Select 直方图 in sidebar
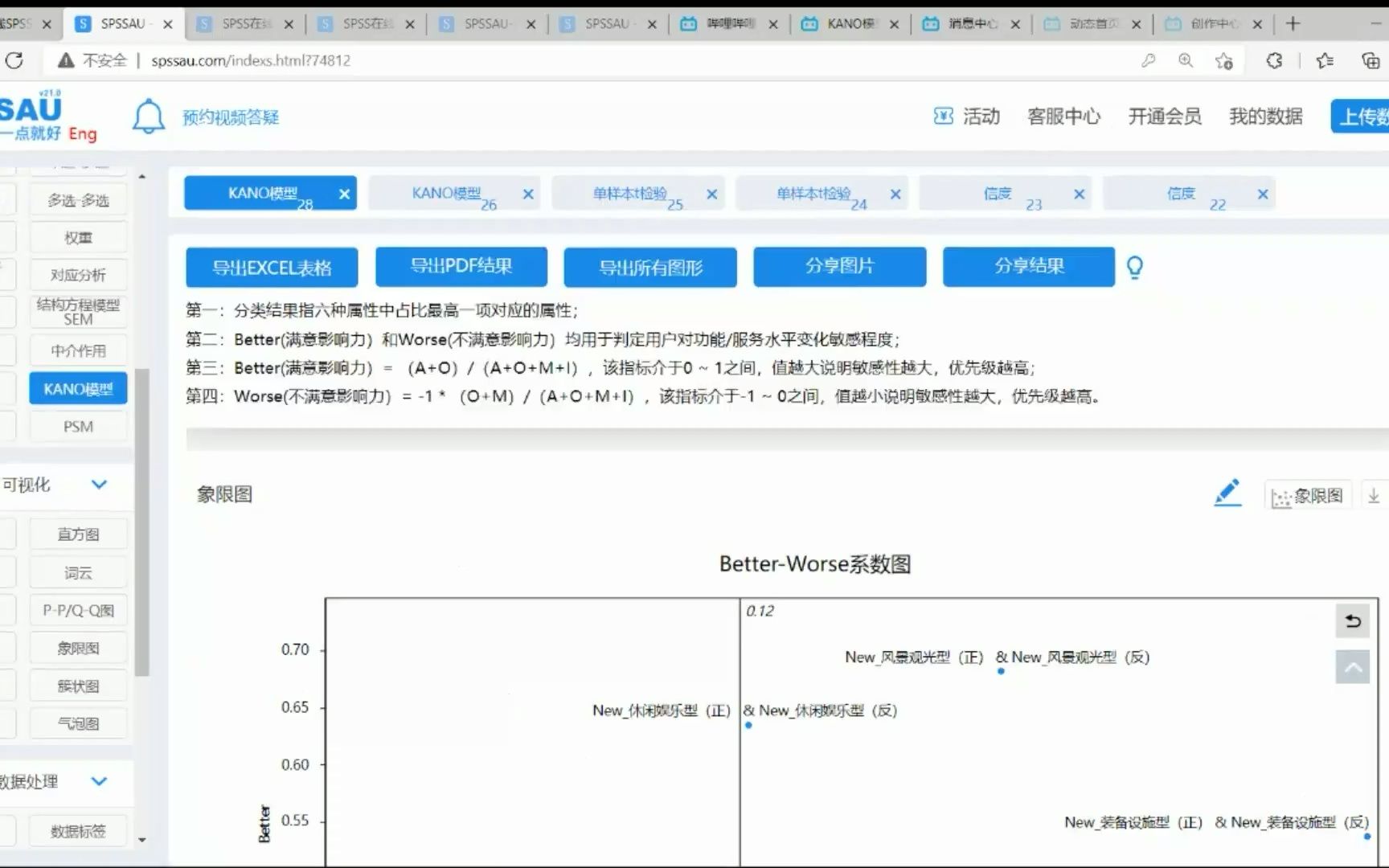 point(78,534)
